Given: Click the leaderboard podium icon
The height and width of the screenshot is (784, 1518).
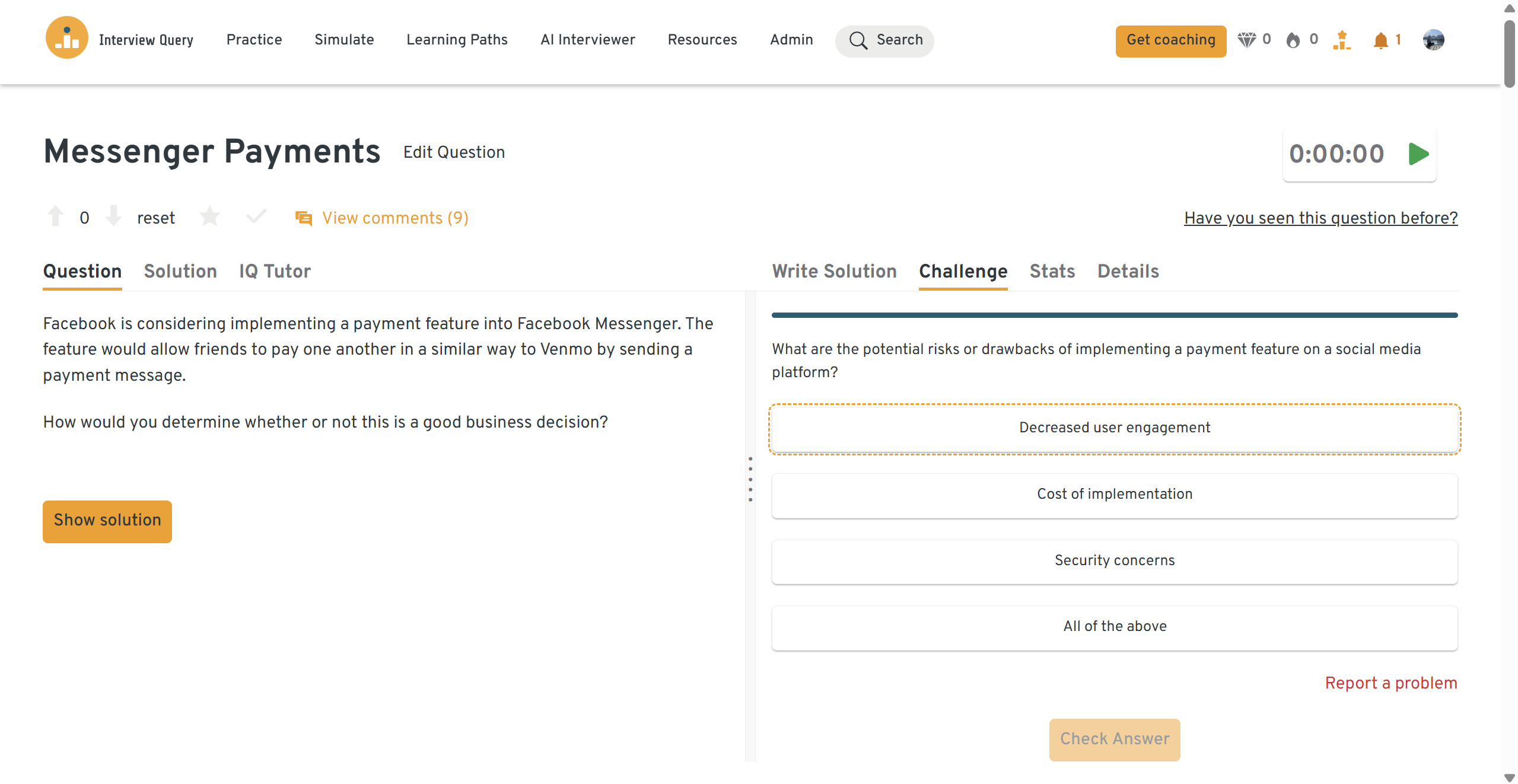Looking at the screenshot, I should pos(1341,40).
